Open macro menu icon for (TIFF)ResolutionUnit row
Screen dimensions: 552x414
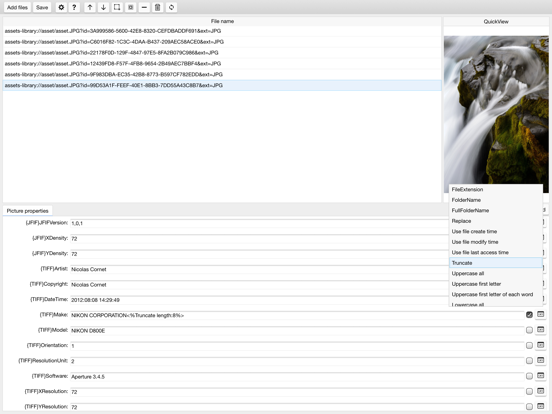[540, 360]
